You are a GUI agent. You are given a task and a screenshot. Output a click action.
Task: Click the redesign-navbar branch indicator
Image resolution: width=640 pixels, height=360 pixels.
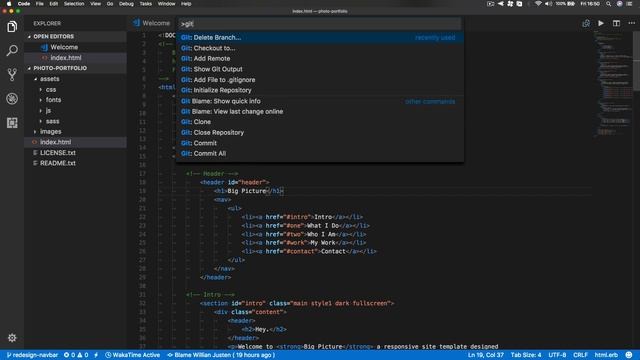(x=32, y=355)
